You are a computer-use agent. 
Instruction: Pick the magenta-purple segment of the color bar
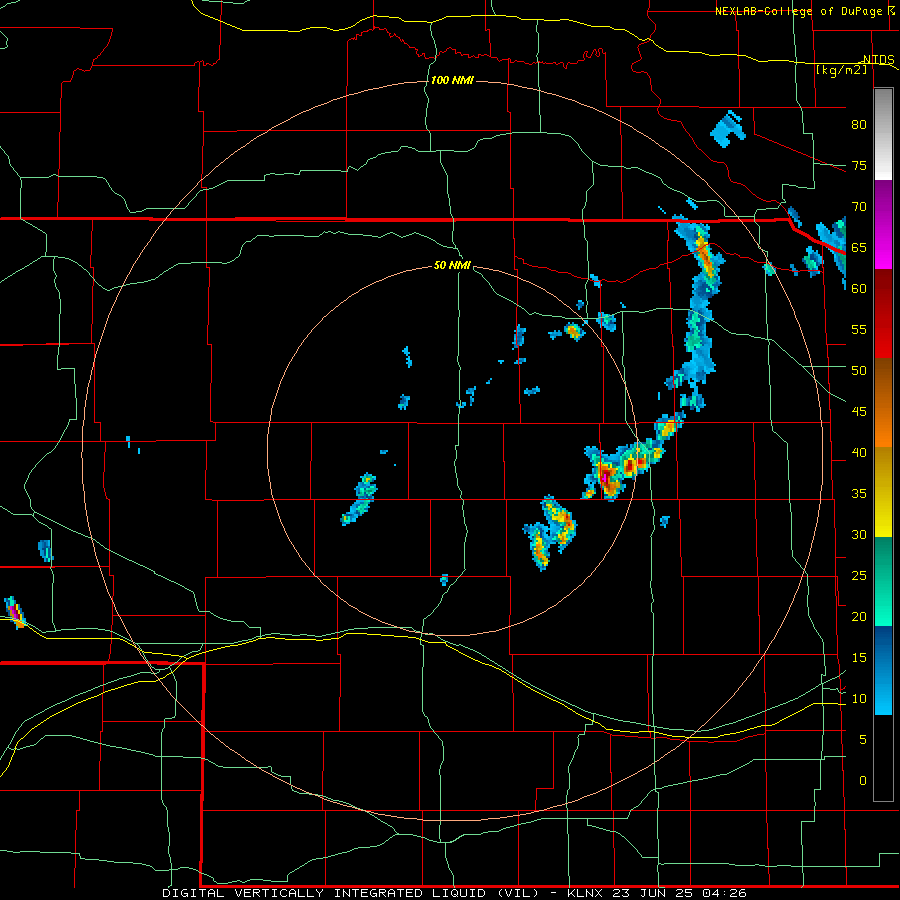tap(883, 224)
